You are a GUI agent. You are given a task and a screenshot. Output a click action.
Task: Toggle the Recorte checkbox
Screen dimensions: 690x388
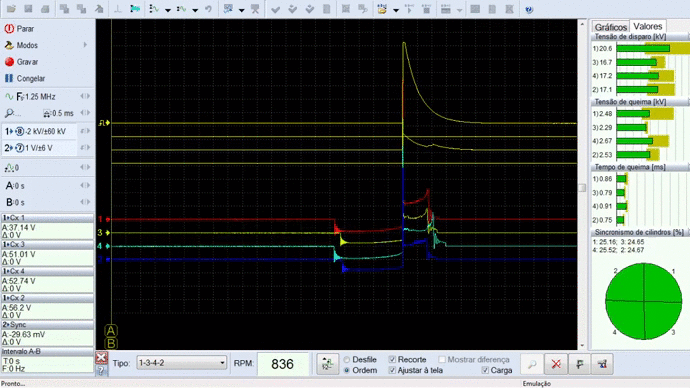pos(392,360)
